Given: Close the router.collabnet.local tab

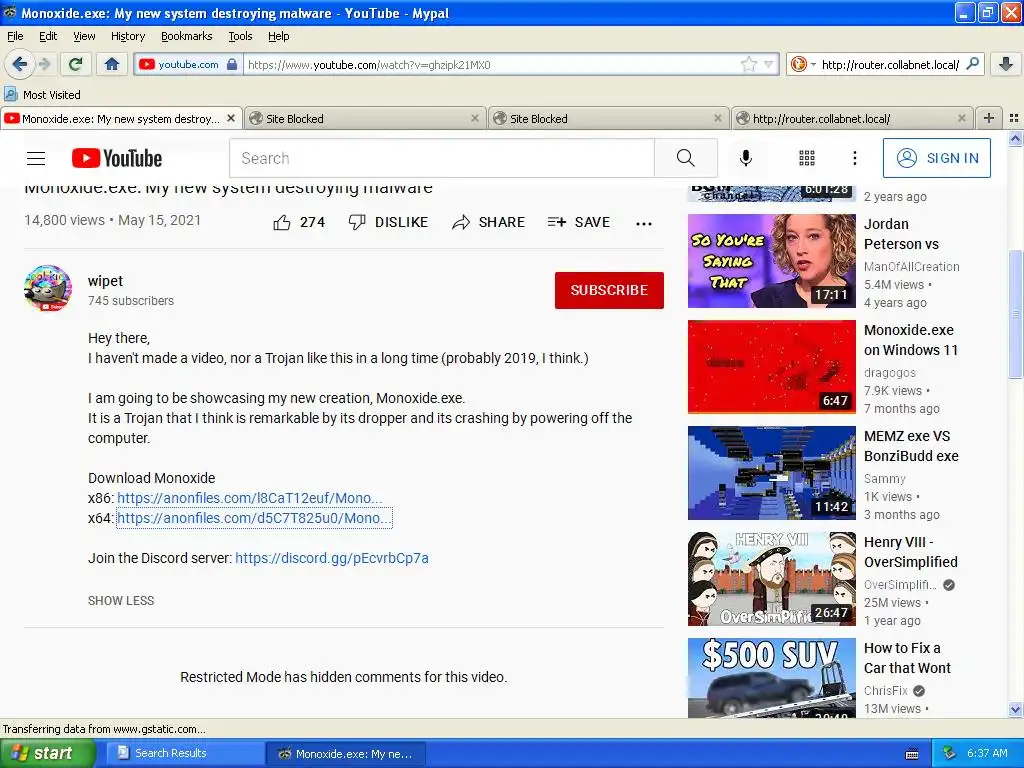Looking at the screenshot, I should point(961,118).
